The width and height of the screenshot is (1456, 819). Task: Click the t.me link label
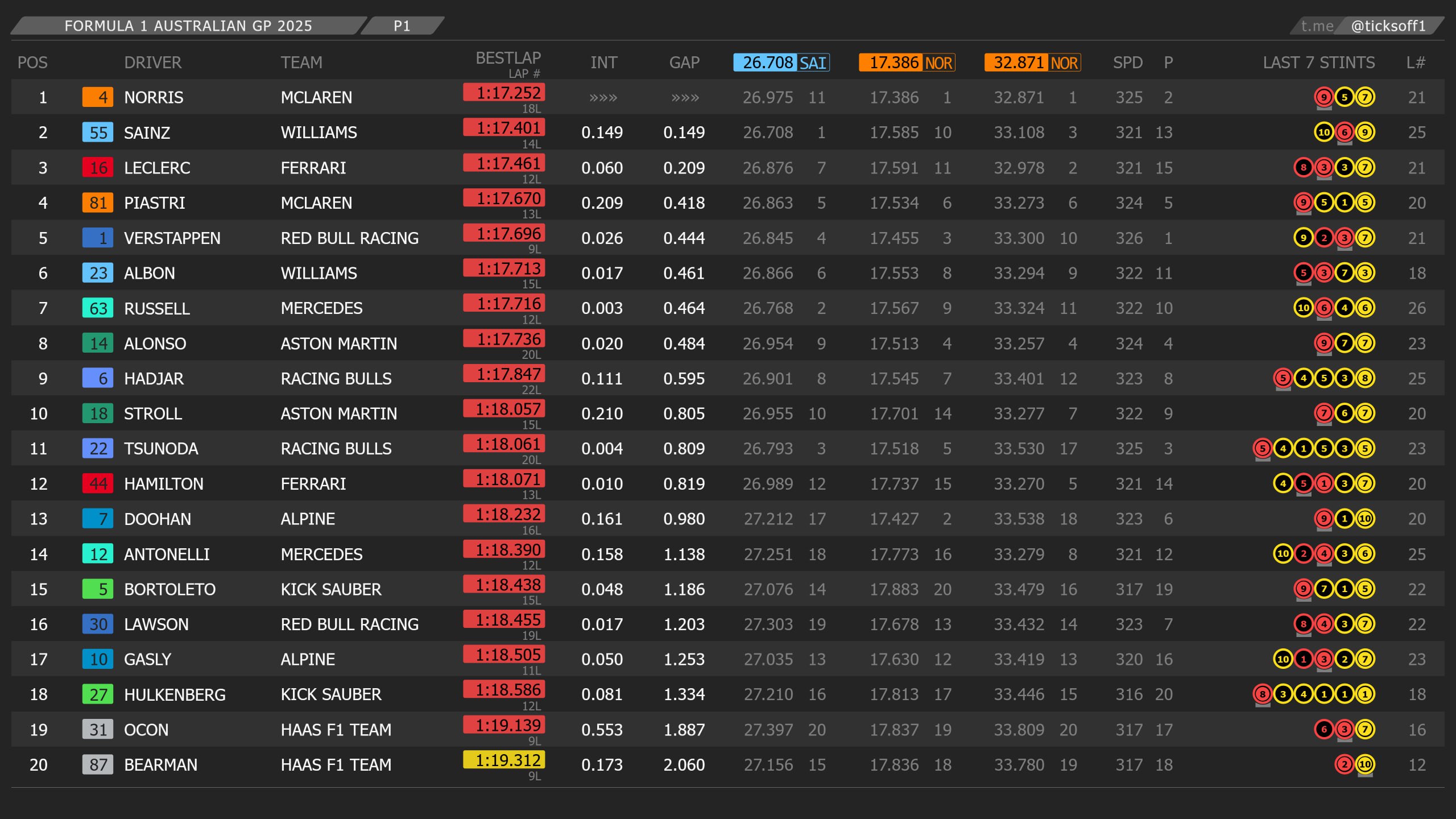(1317, 26)
